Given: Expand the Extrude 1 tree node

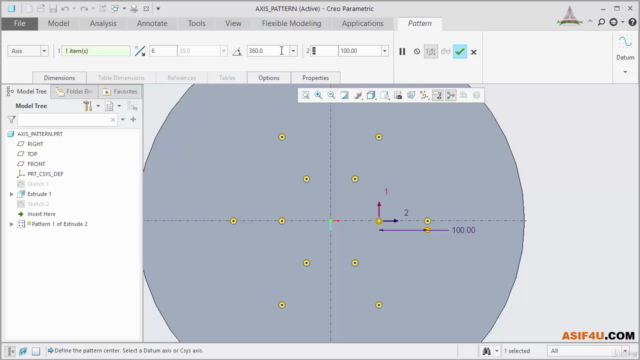Looking at the screenshot, I should point(11,194).
